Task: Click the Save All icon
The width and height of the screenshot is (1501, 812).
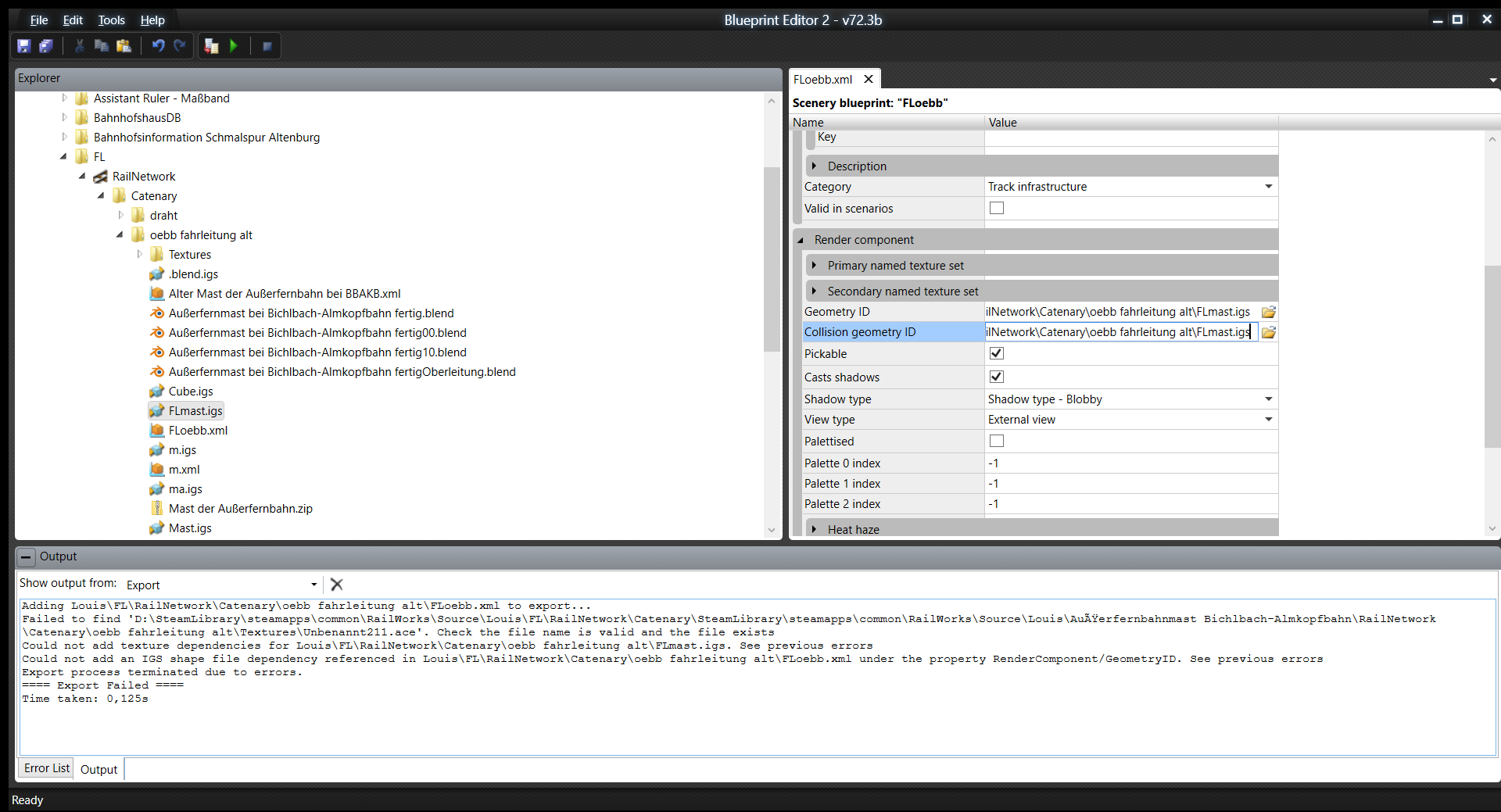Action: 46,46
